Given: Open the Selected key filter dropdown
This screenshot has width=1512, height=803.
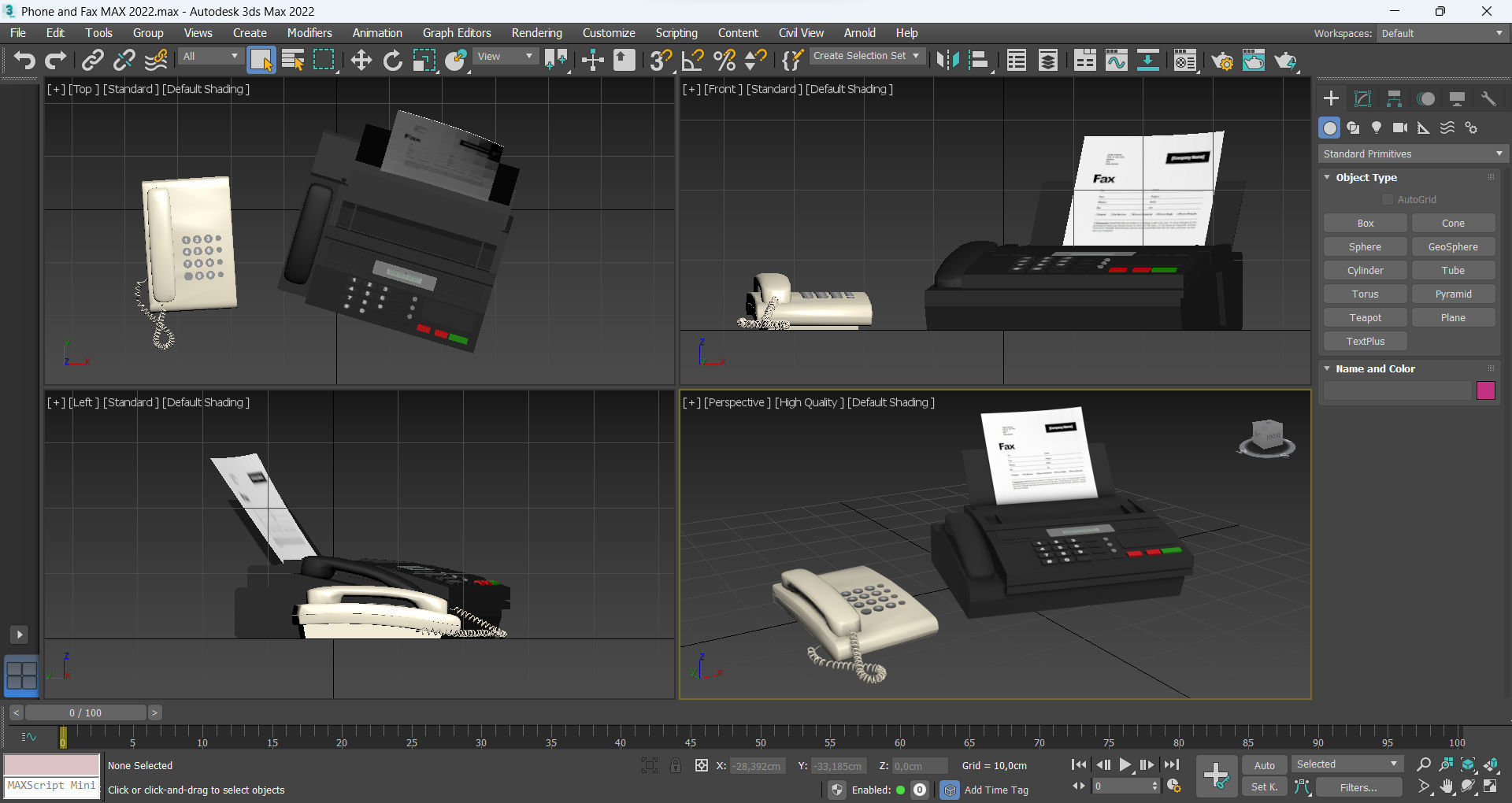Looking at the screenshot, I should pos(1347,764).
